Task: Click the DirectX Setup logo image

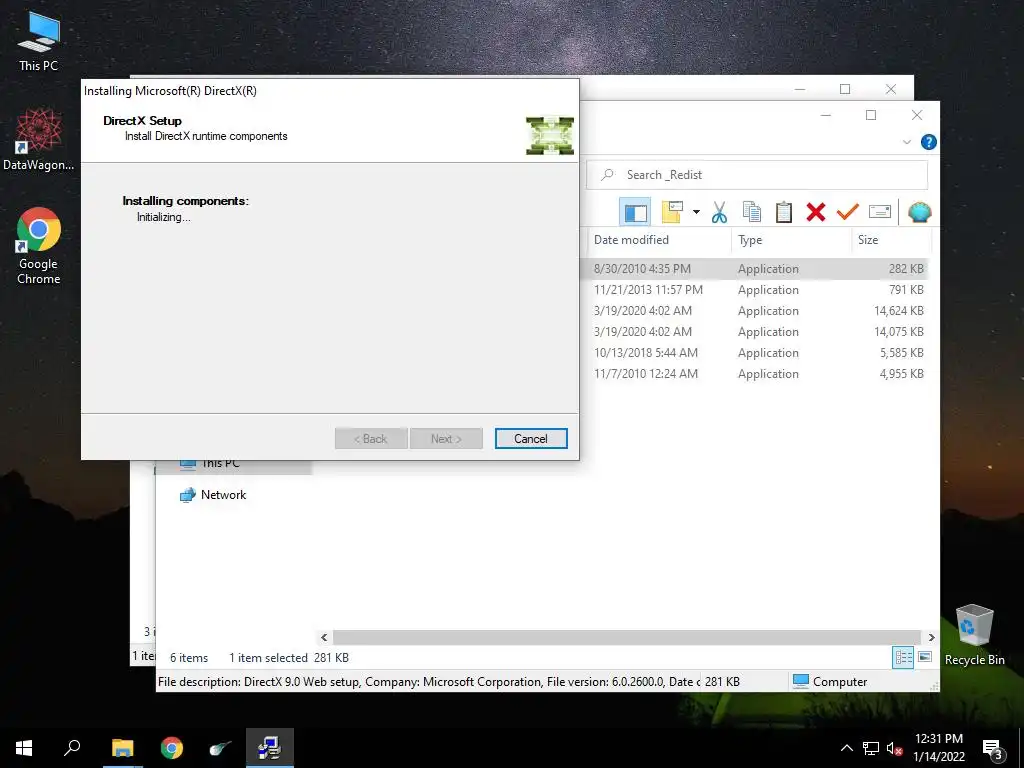Action: click(550, 136)
